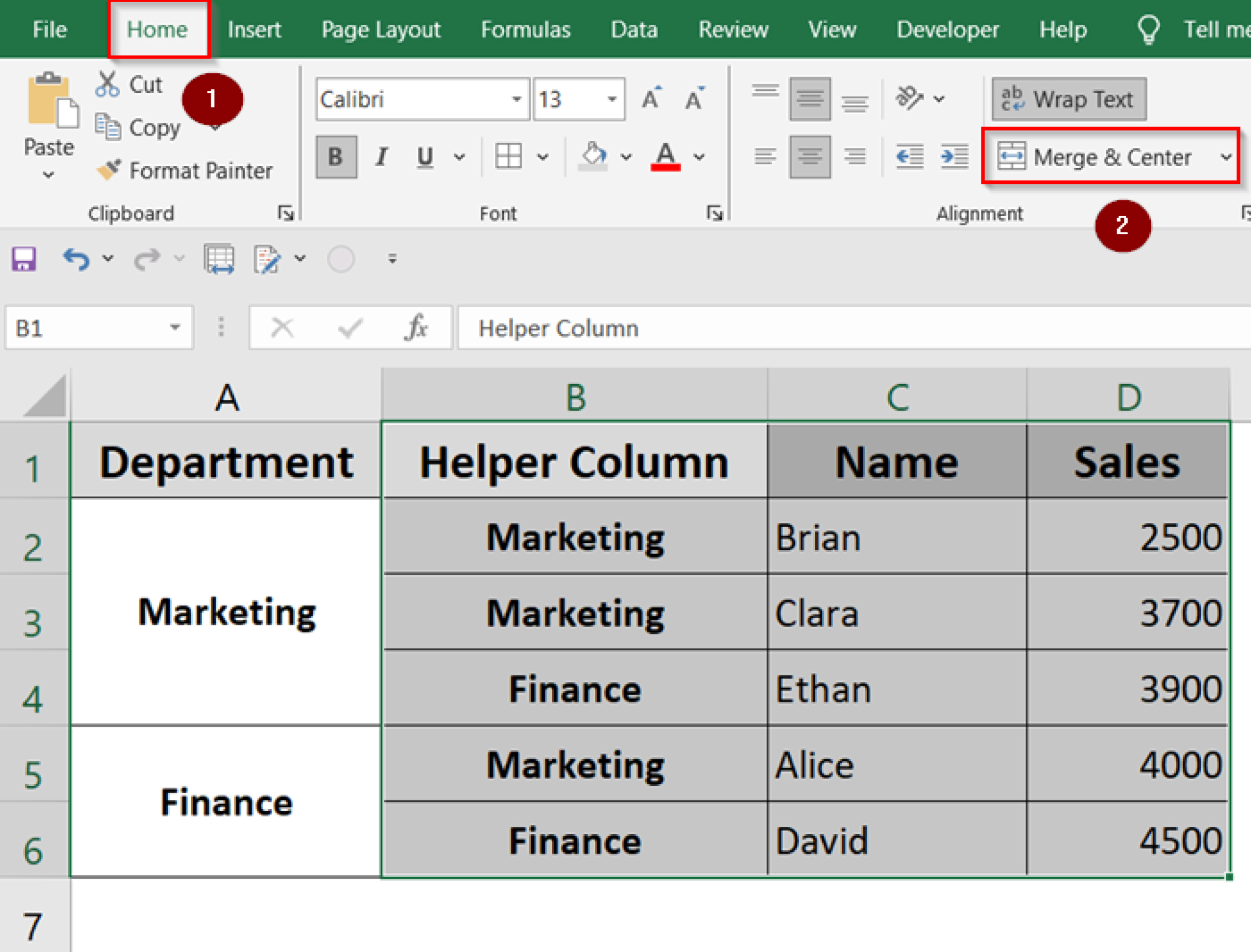Click the Cut scissors icon

tap(108, 85)
